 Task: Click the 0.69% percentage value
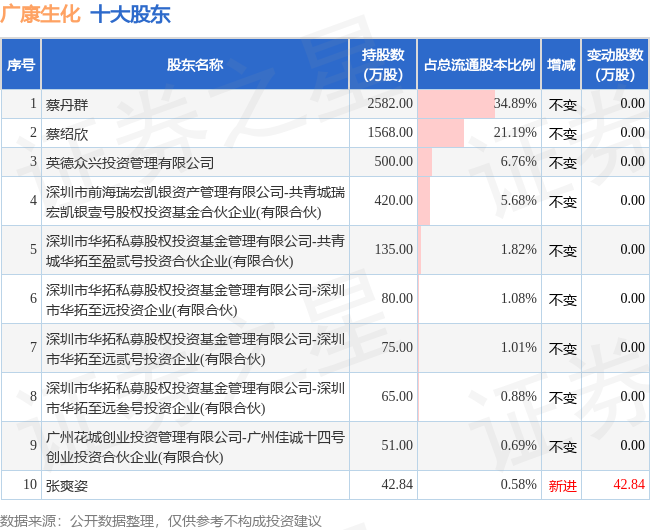click(519, 445)
